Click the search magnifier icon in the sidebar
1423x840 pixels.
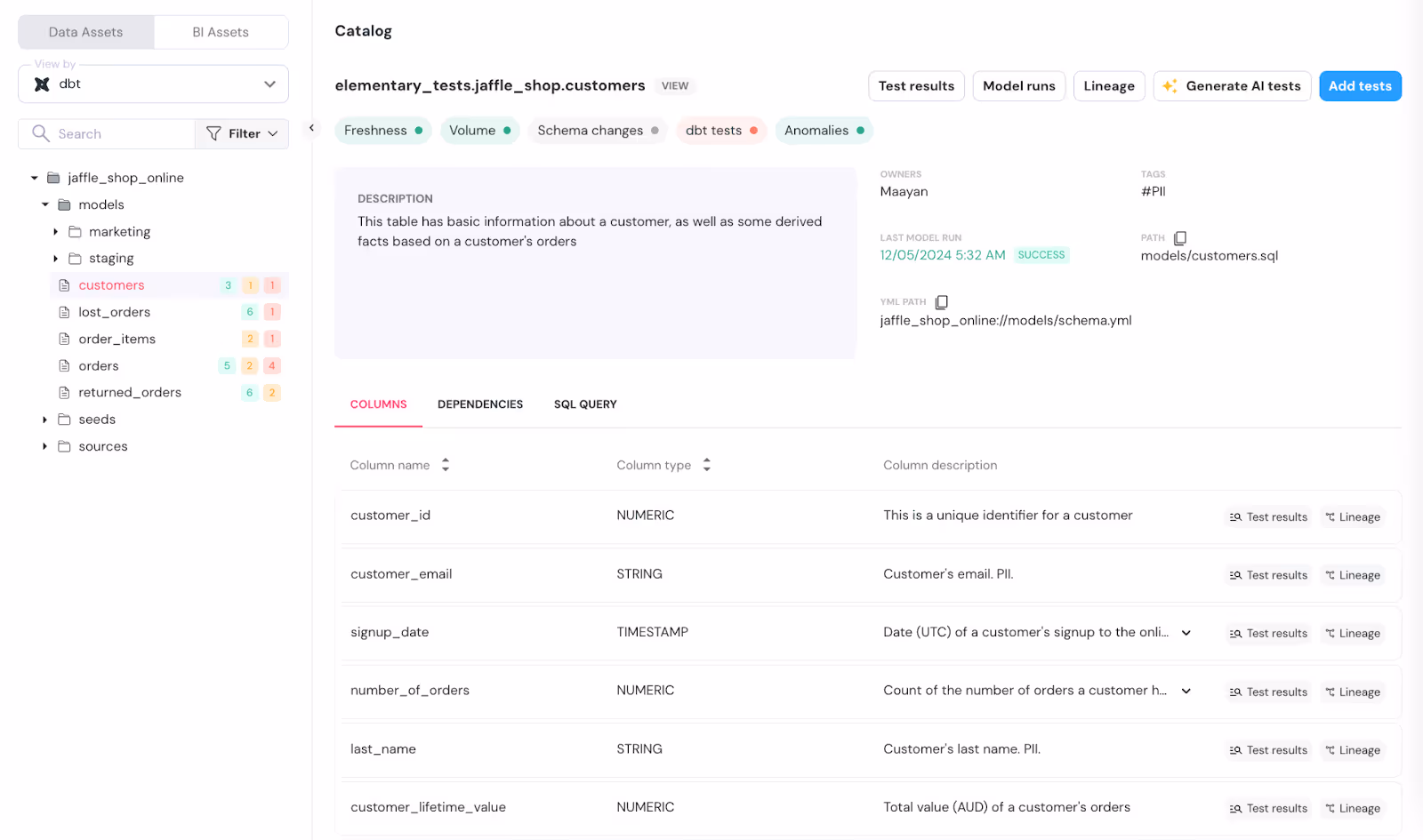coord(40,133)
